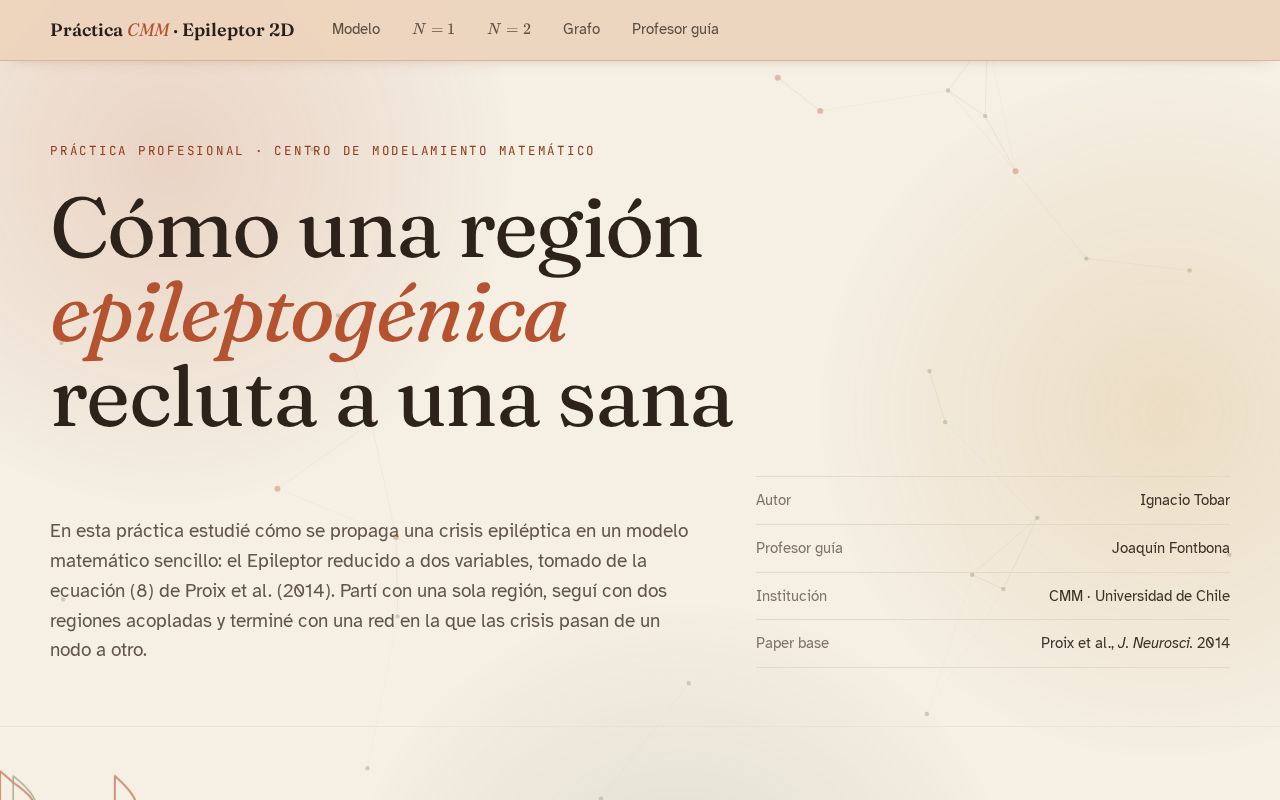Go to the Modelo section
Viewport: 1280px width, 800px height.
(356, 29)
